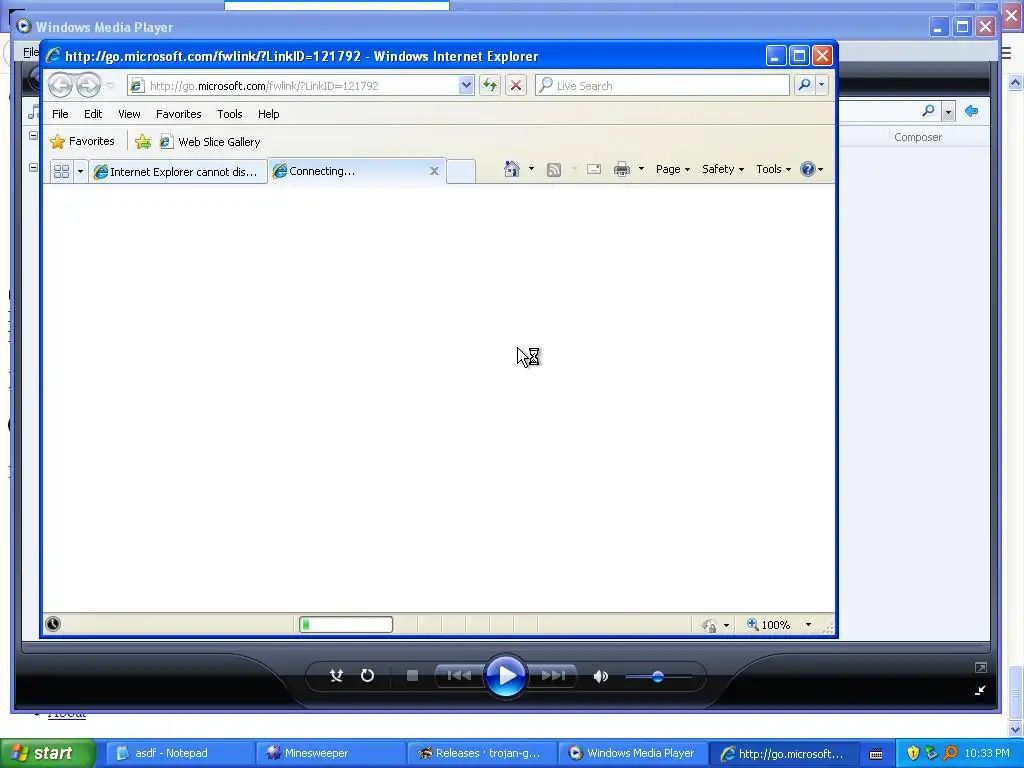Click the Stop button in Media Player
Image resolution: width=1024 pixels, height=768 pixels.
[x=412, y=676]
